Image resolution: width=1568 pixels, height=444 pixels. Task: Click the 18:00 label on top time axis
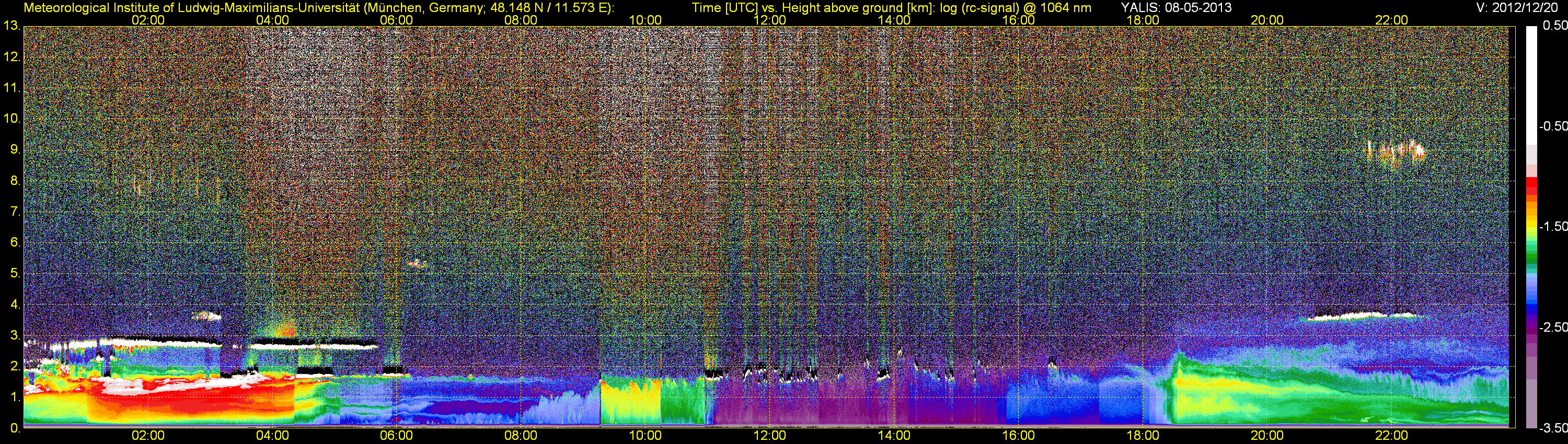1143,20
